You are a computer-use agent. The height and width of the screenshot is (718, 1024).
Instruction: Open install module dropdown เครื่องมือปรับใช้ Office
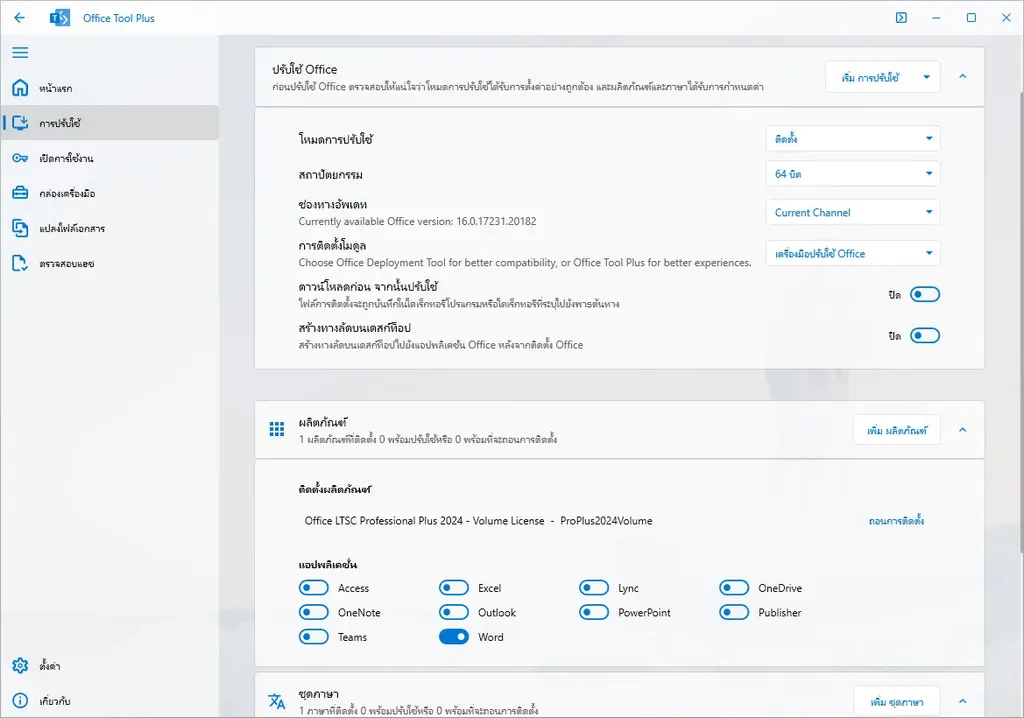(853, 253)
